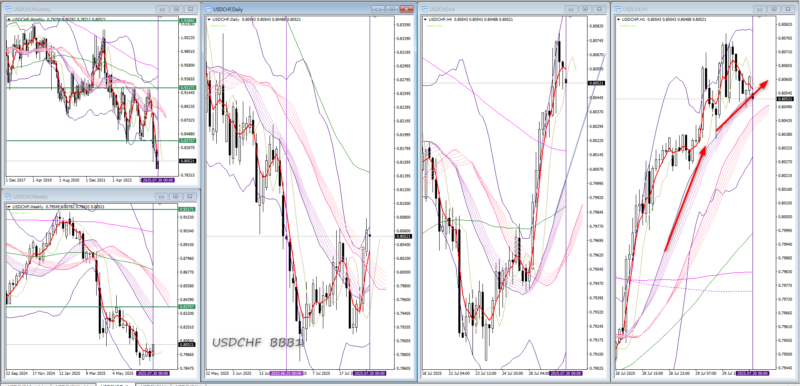Click the '22 Sep 2024' date on Weekly axis
The image size is (800, 386).
(x=18, y=373)
